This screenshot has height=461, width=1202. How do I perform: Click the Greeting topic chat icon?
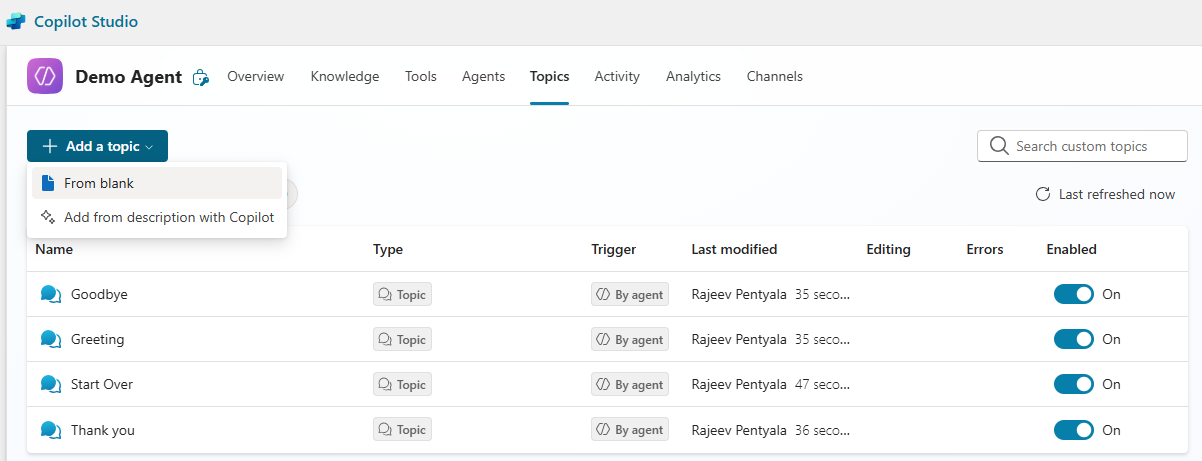click(x=51, y=339)
